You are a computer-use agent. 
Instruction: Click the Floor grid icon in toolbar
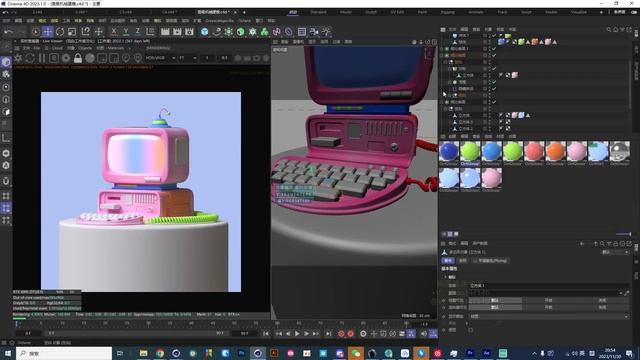(x=302, y=31)
